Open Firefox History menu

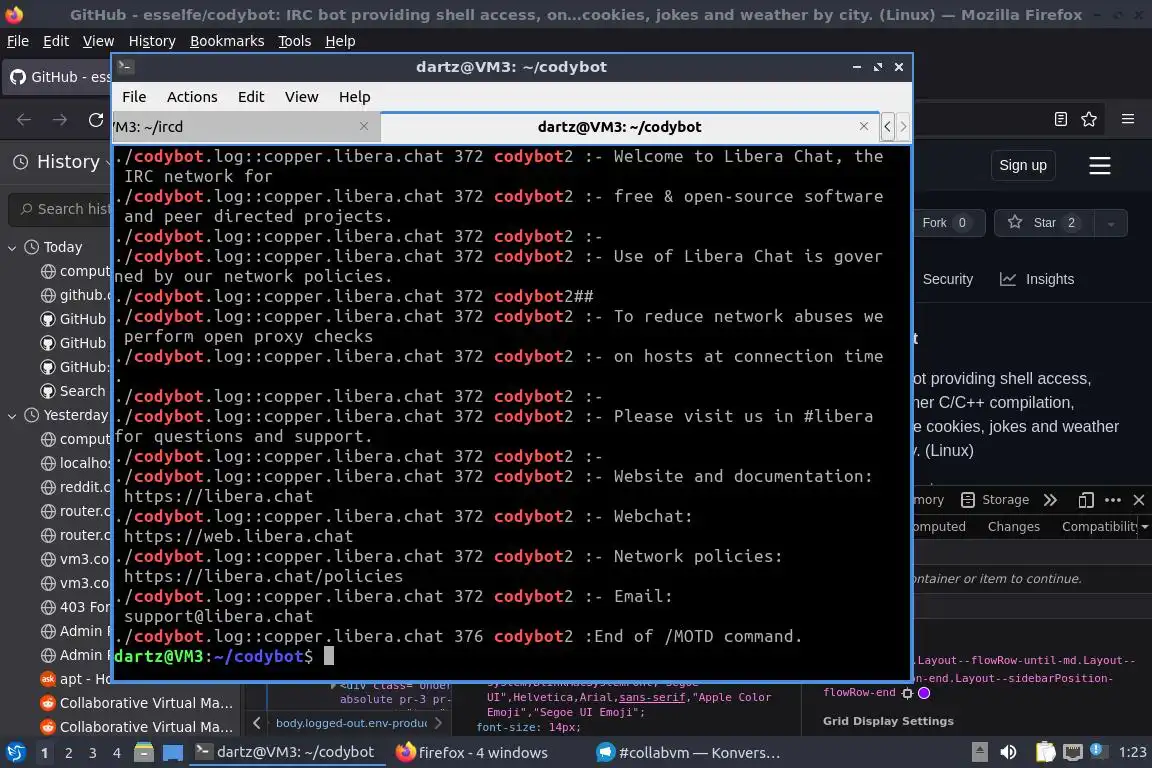click(152, 41)
